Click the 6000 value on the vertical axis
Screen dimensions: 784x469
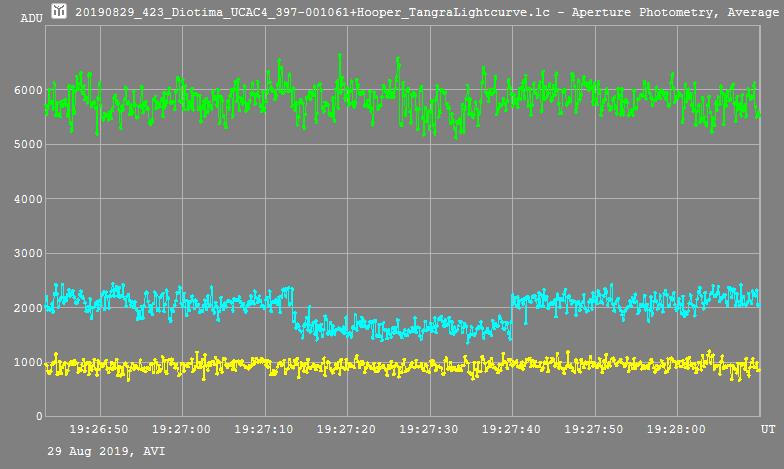pos(28,90)
